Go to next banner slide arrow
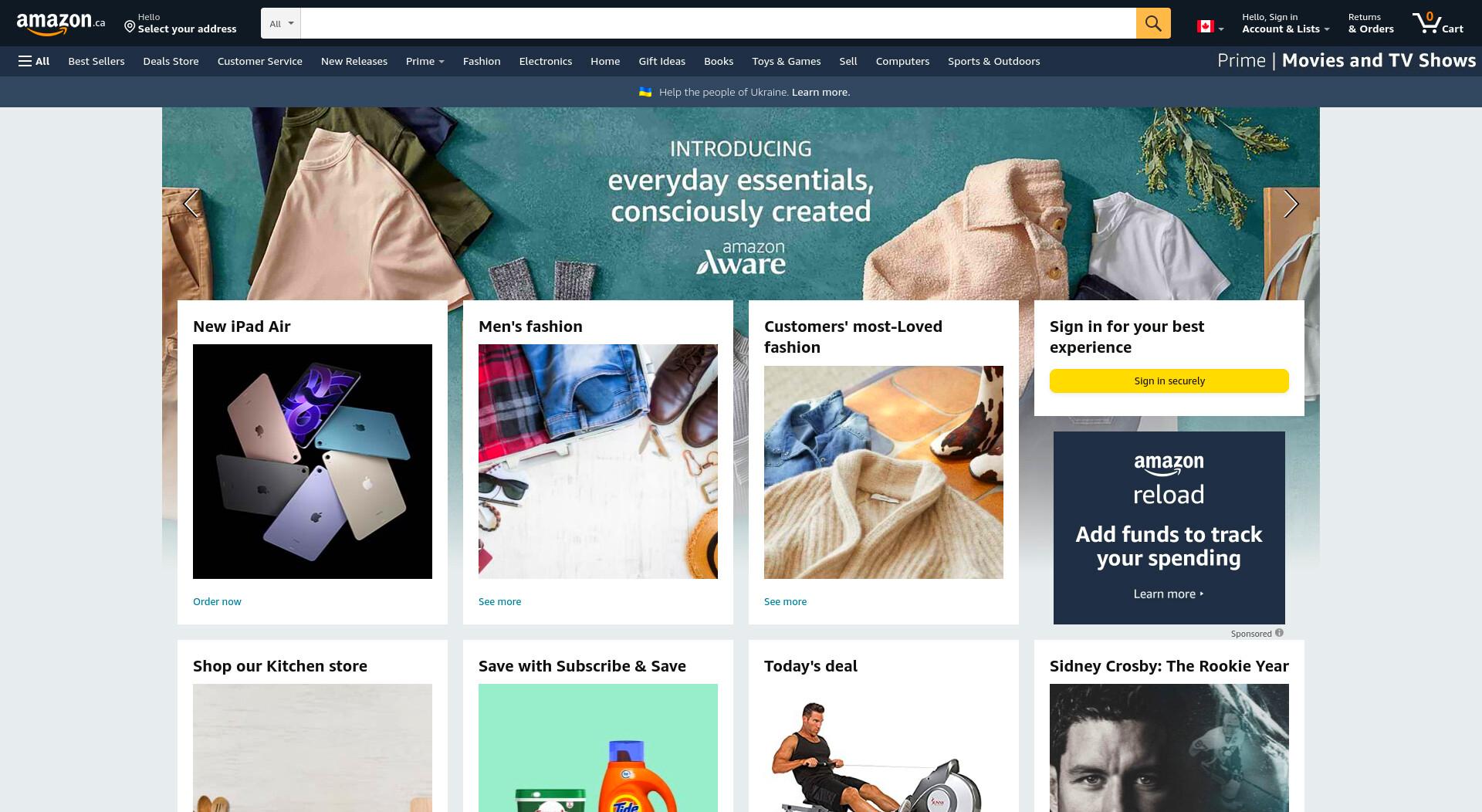 (1291, 204)
